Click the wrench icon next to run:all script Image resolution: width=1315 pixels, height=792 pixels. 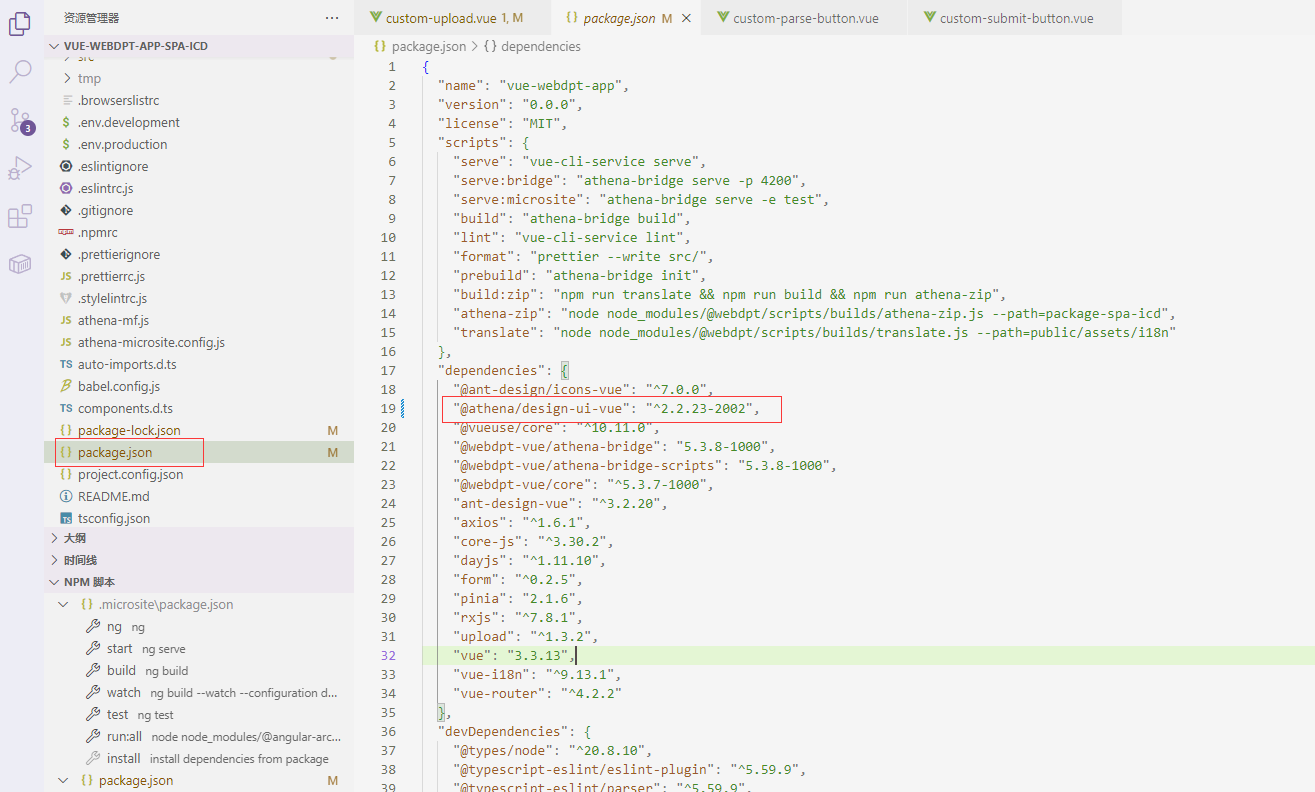93,737
